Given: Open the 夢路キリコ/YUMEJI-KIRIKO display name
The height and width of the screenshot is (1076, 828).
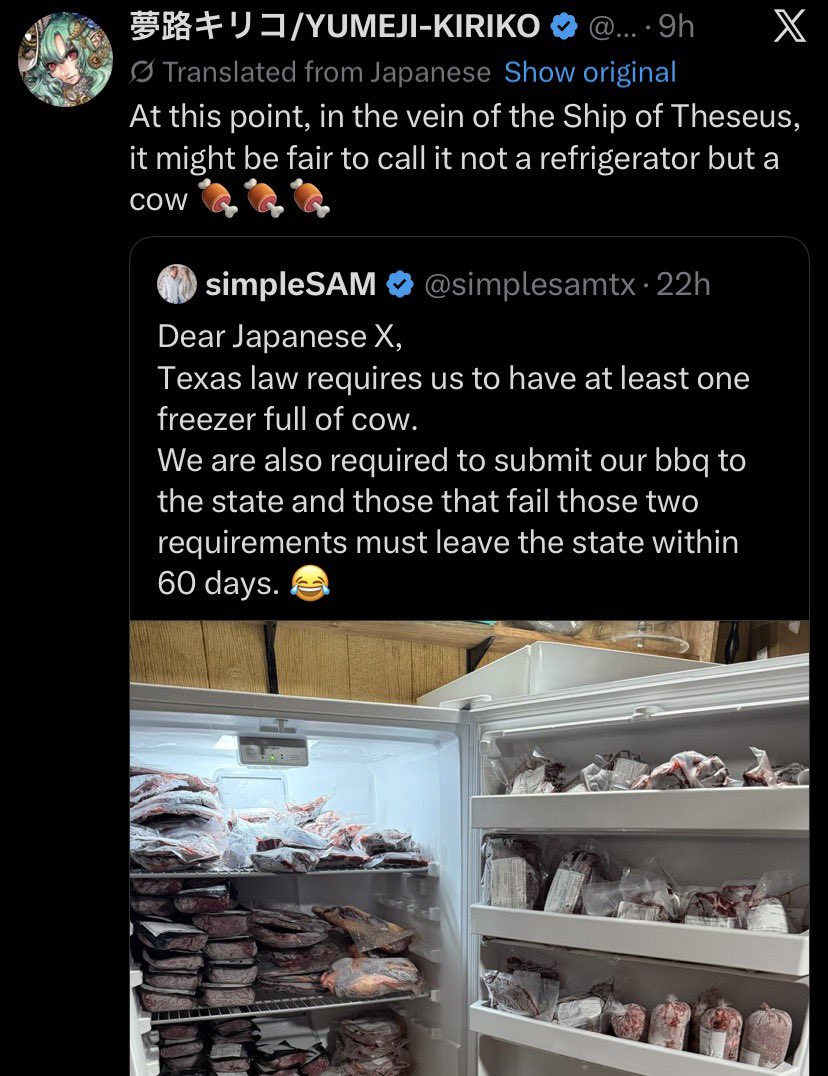Looking at the screenshot, I should [x=335, y=27].
